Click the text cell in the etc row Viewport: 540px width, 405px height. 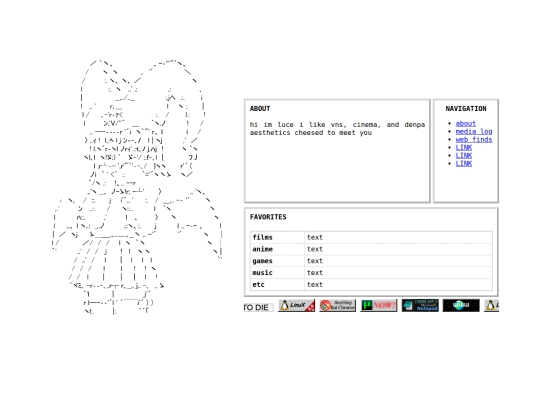(398, 284)
